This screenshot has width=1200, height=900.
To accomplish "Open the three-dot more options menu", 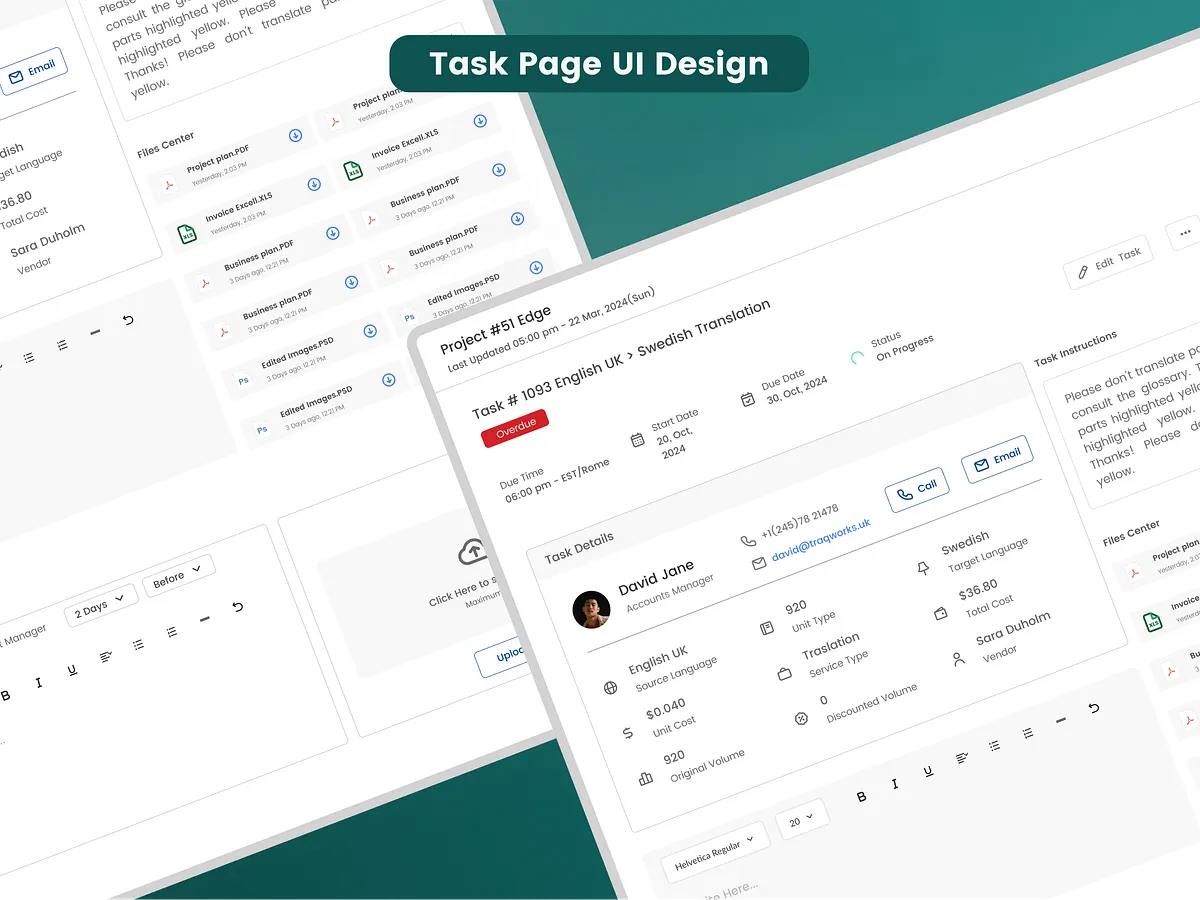I will (1185, 232).
